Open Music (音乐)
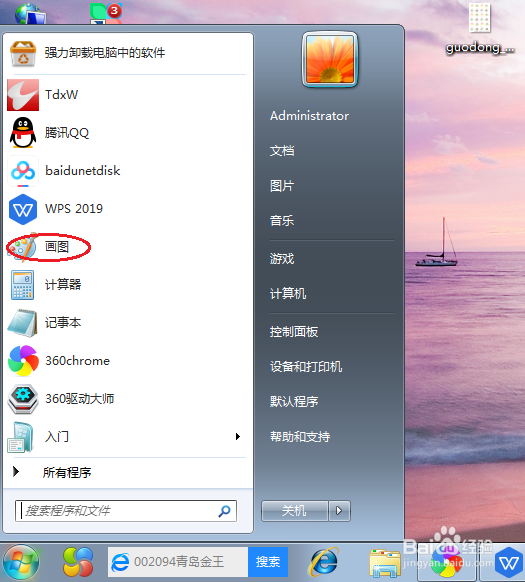The image size is (525, 582). (x=282, y=220)
